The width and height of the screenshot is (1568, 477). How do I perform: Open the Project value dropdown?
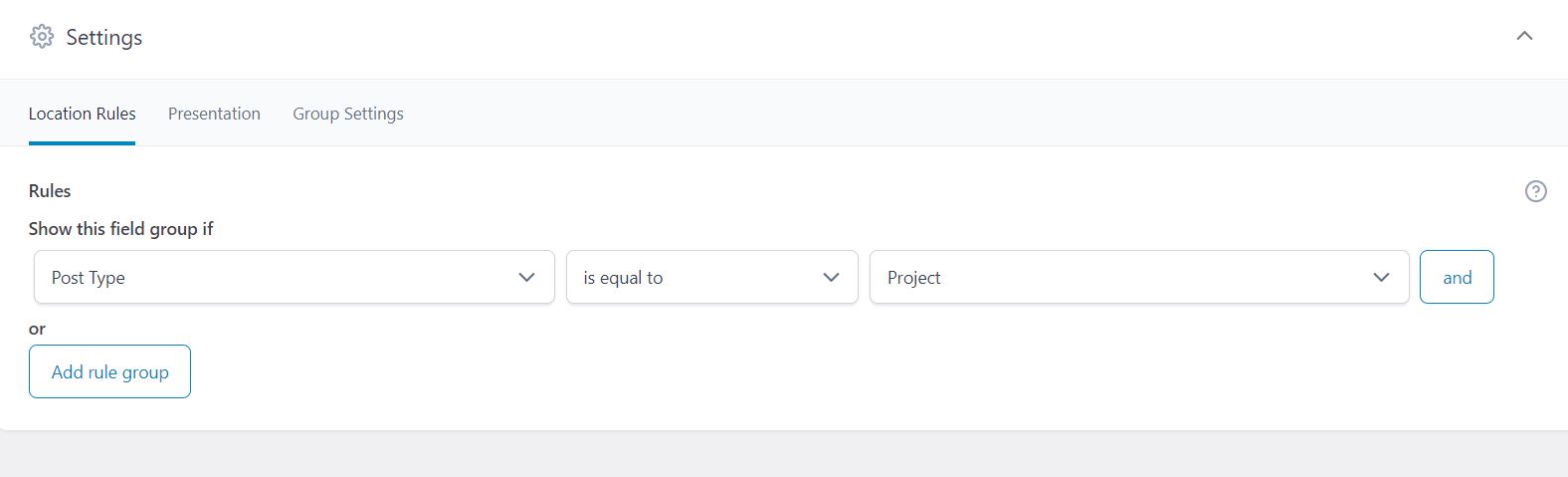pos(1114,277)
